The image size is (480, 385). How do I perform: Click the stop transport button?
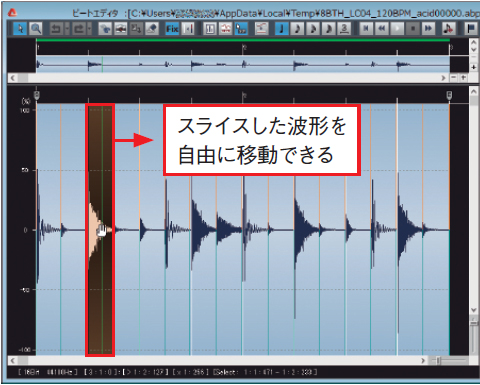click(x=413, y=29)
